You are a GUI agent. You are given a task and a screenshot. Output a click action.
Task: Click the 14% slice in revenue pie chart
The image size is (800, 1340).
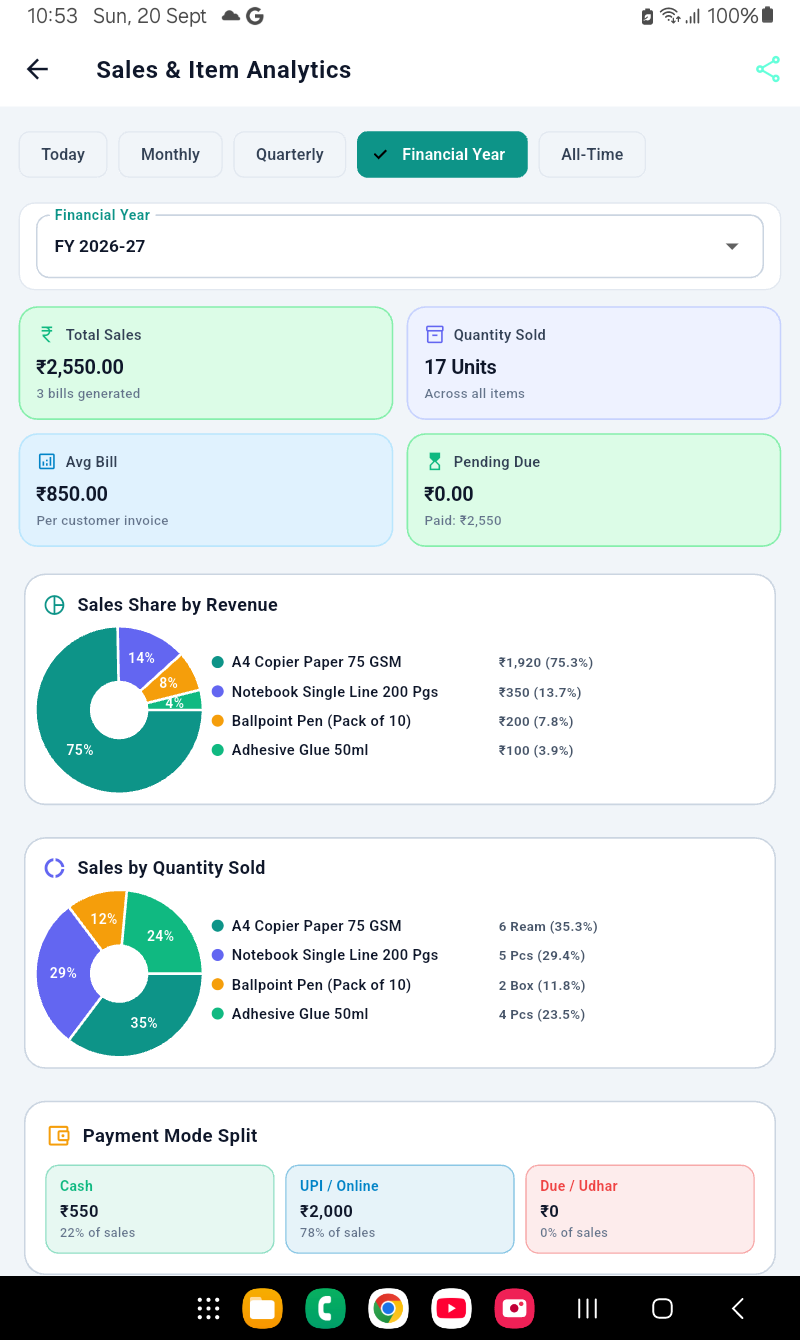tap(141, 657)
